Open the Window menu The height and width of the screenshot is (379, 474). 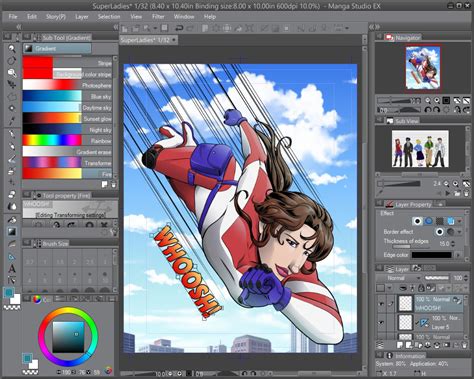pos(184,17)
